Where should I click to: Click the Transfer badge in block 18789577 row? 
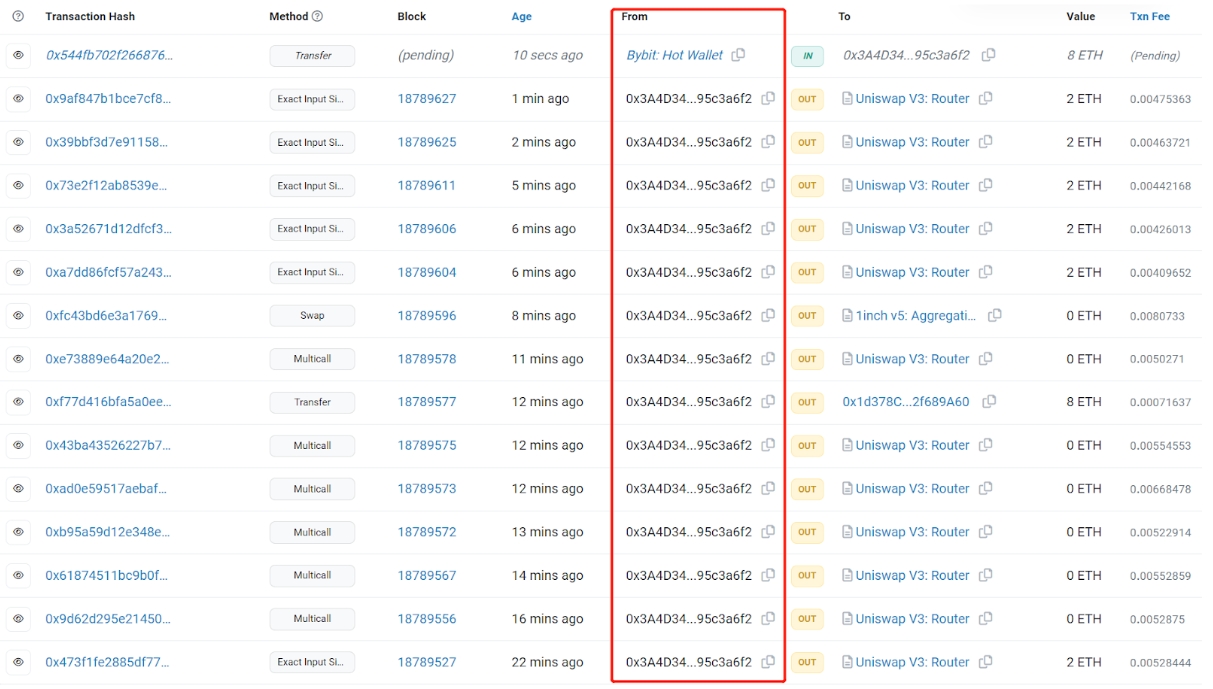(x=312, y=402)
